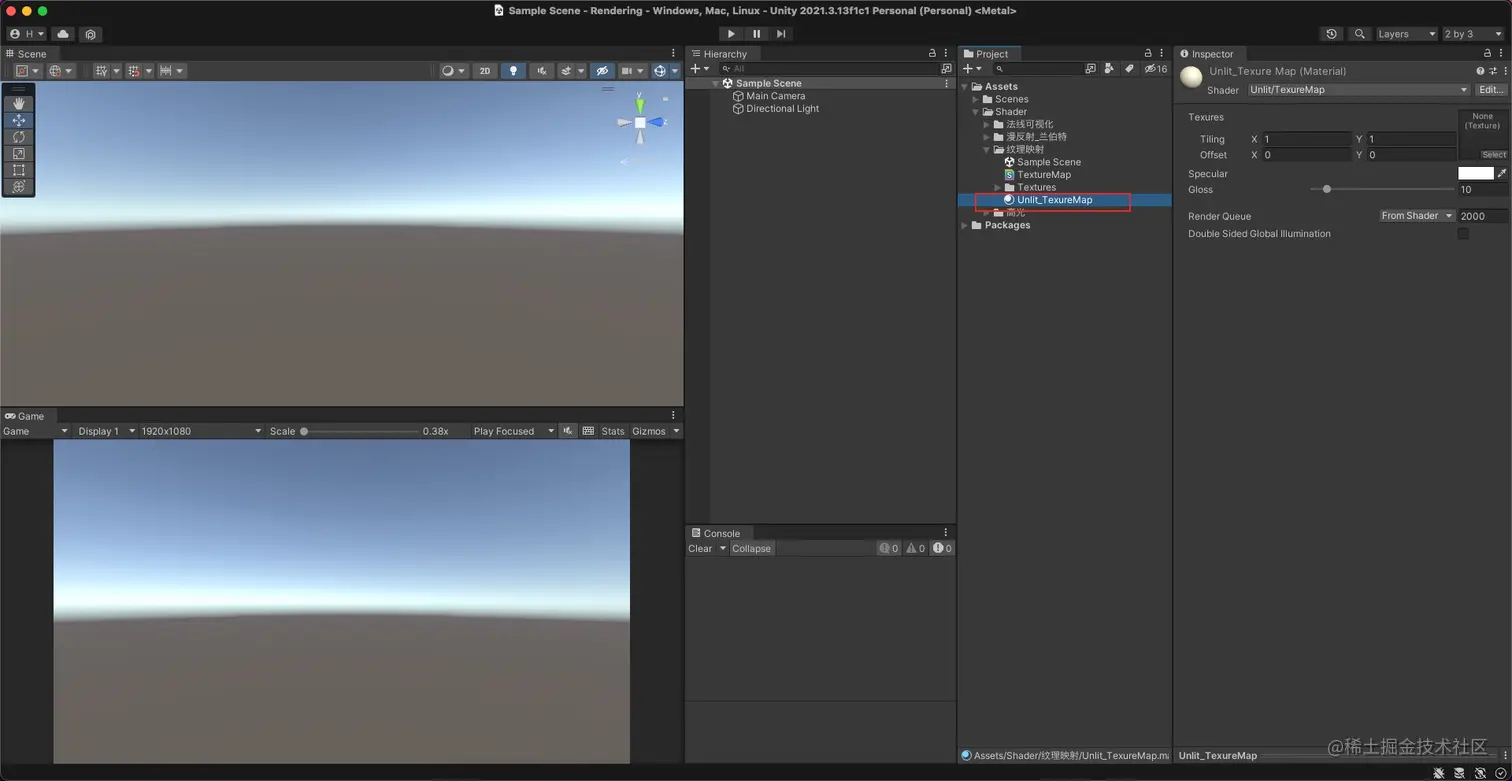Open the Package Manager collab icon

click(90, 34)
